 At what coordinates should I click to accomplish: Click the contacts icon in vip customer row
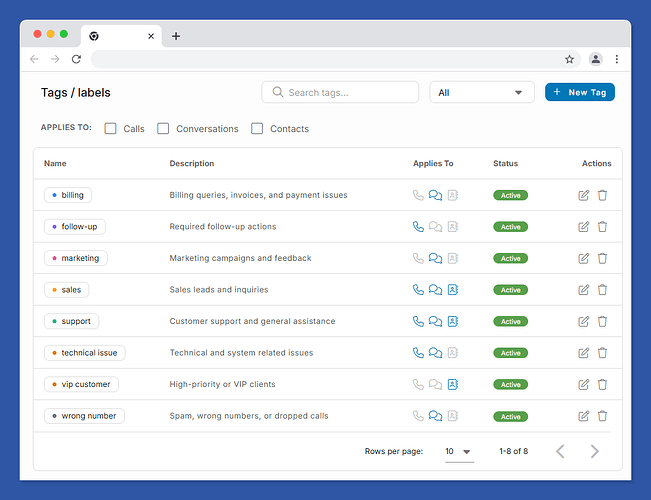pos(453,385)
